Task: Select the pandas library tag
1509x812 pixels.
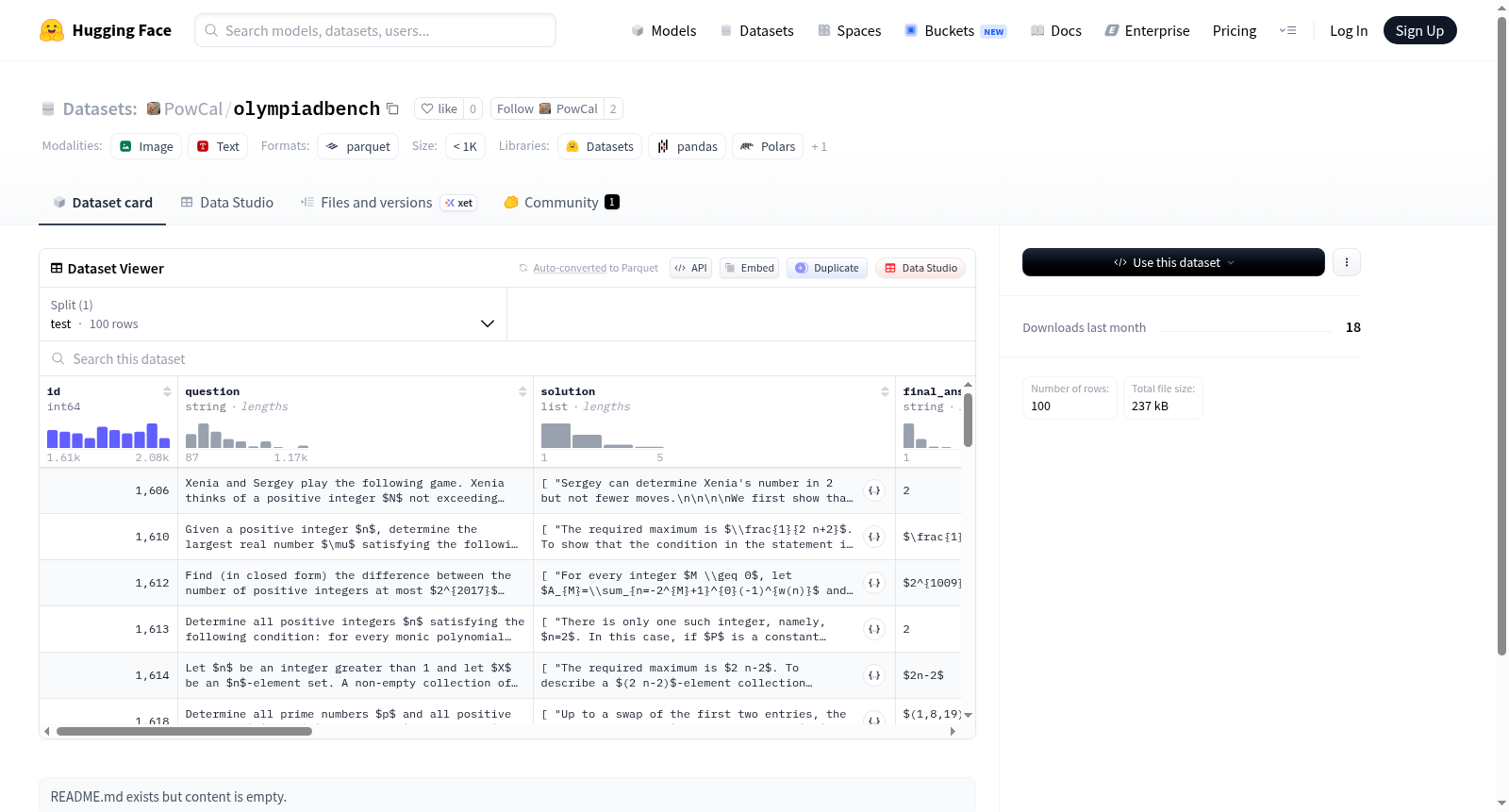Action: 687,146
